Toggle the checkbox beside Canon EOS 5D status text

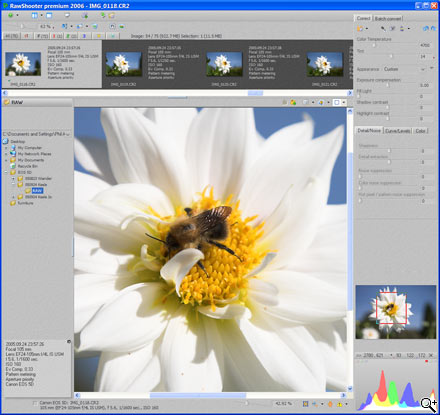point(35,403)
